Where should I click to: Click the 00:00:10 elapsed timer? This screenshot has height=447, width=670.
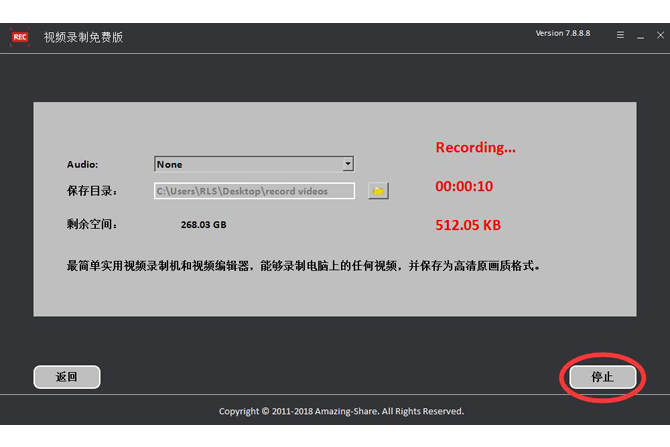pos(464,187)
